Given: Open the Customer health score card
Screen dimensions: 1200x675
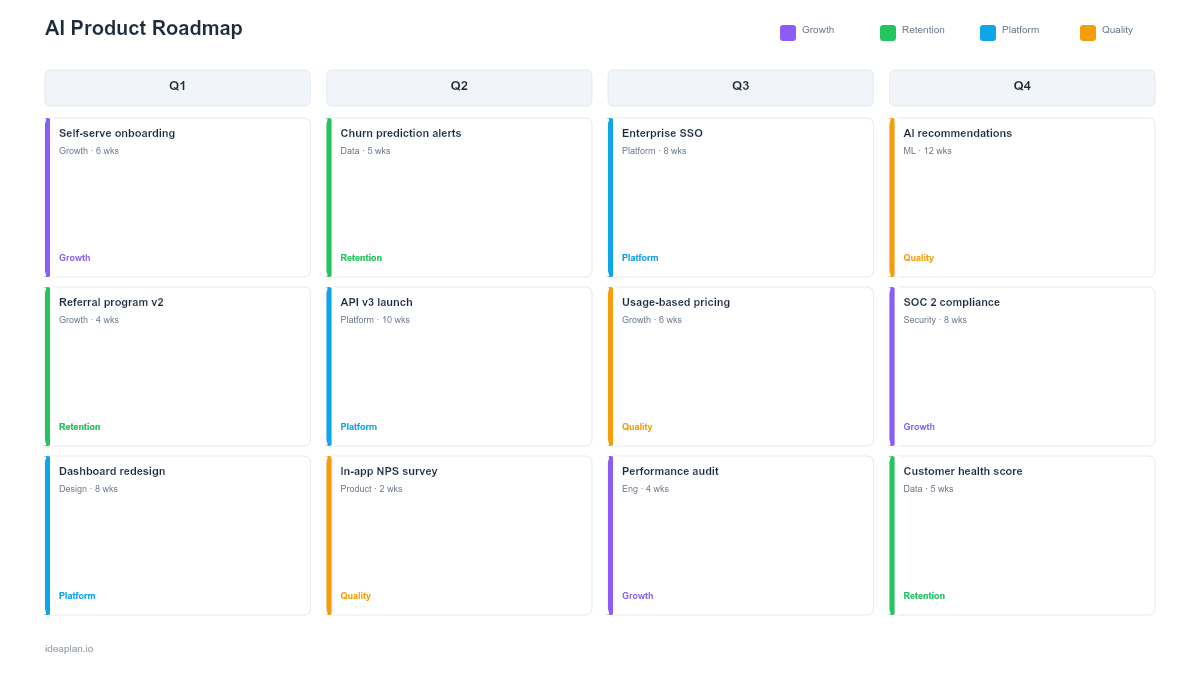Looking at the screenshot, I should click(1022, 534).
